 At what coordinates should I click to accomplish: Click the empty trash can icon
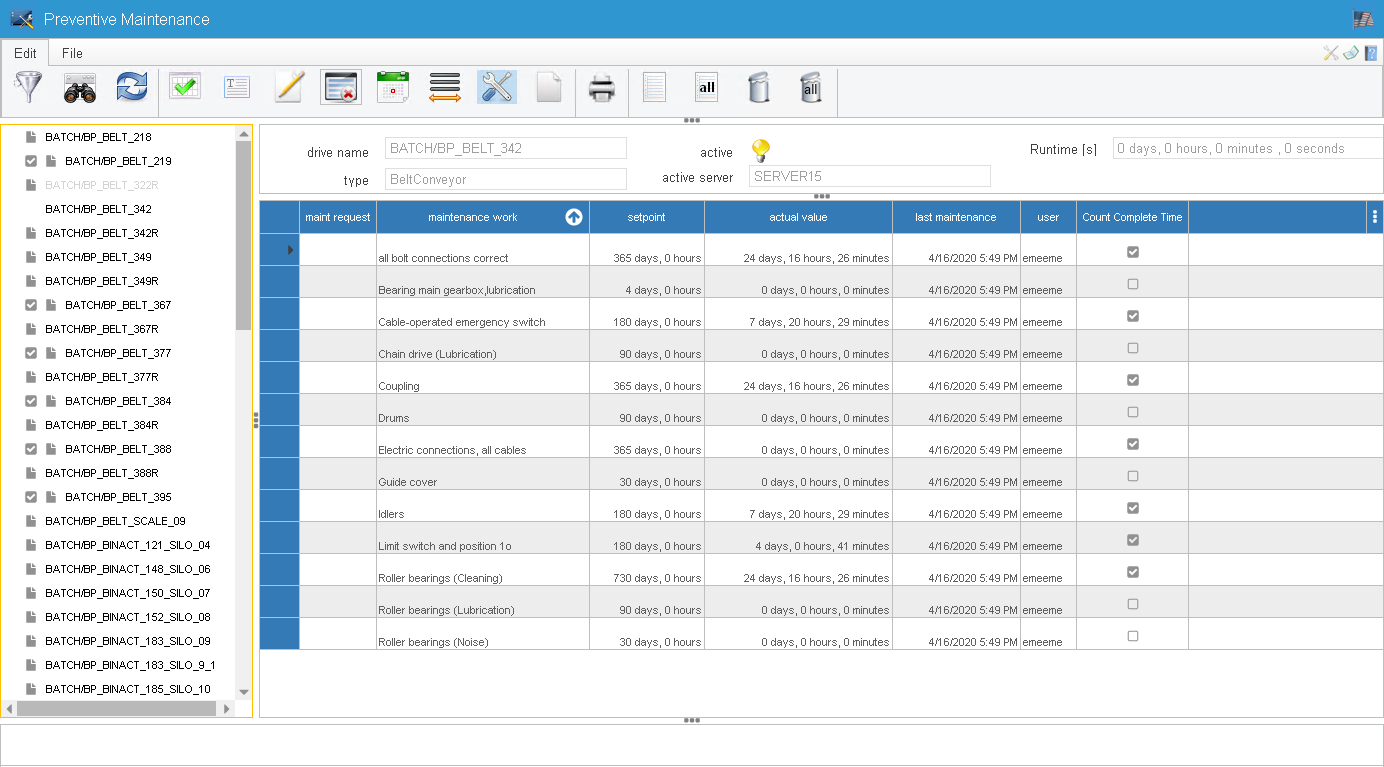759,87
